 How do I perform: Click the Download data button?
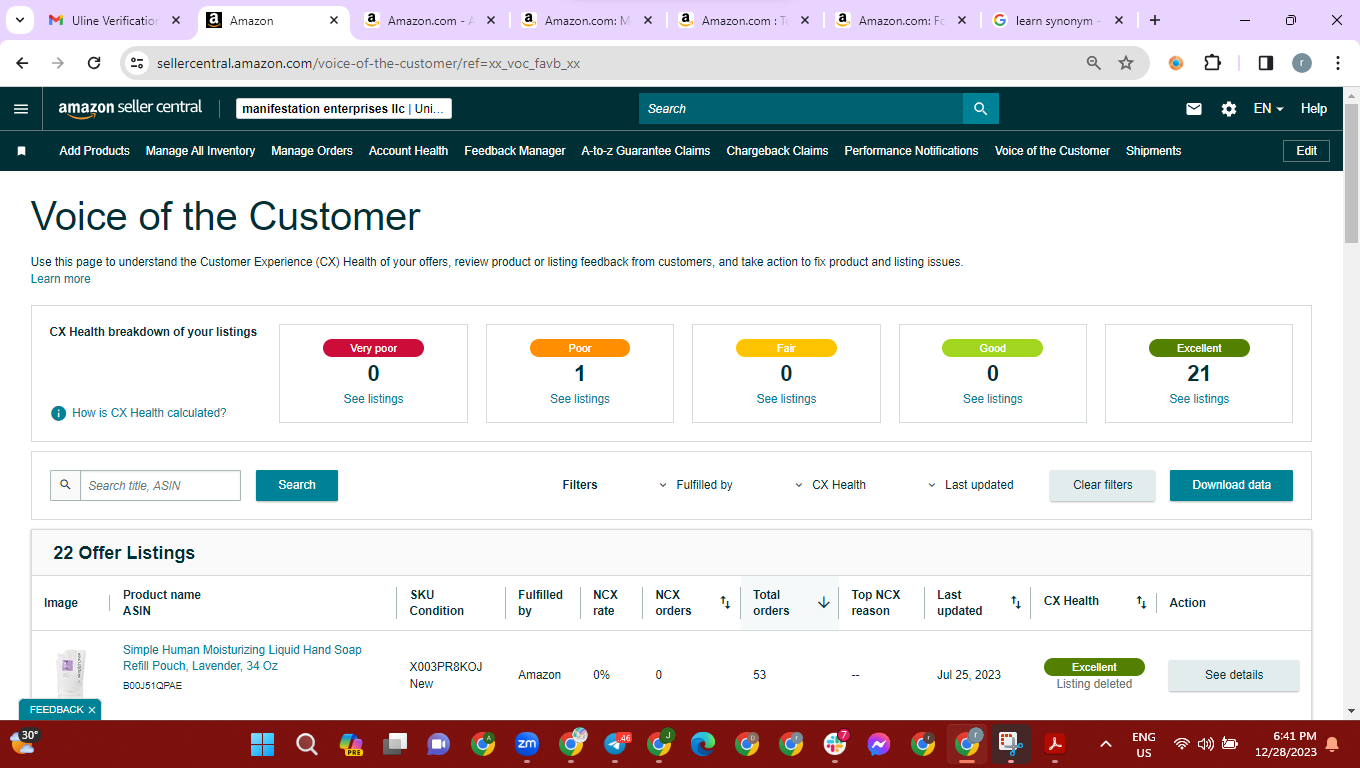[1231, 485]
